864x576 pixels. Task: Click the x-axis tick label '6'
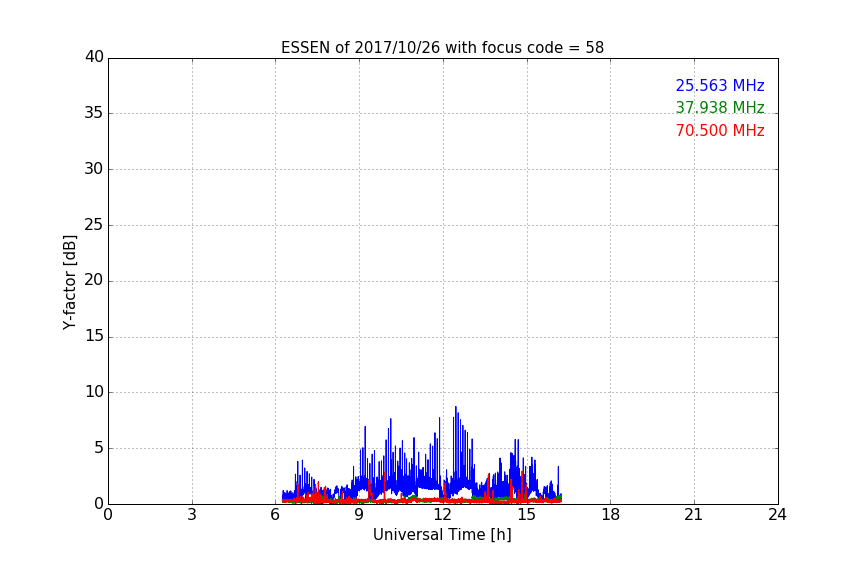(275, 515)
